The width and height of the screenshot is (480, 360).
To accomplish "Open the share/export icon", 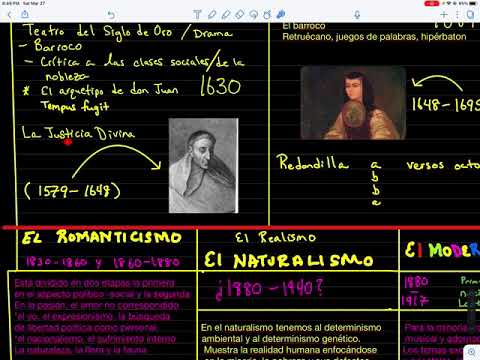I will 25,14.
